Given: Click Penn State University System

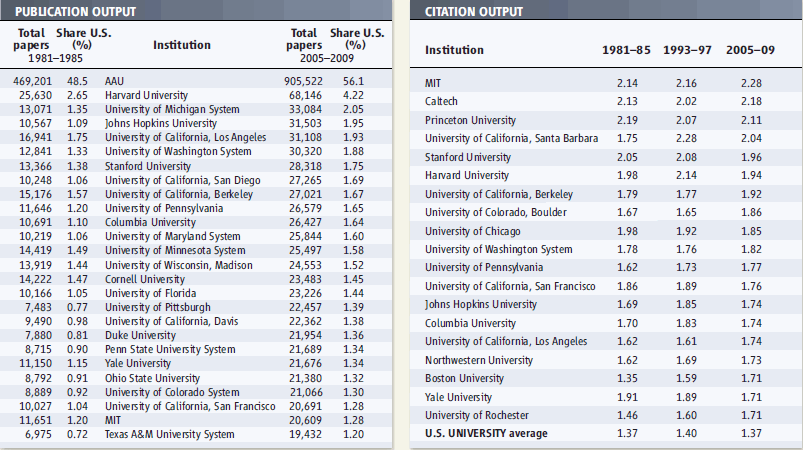Looking at the screenshot, I should [x=170, y=349].
